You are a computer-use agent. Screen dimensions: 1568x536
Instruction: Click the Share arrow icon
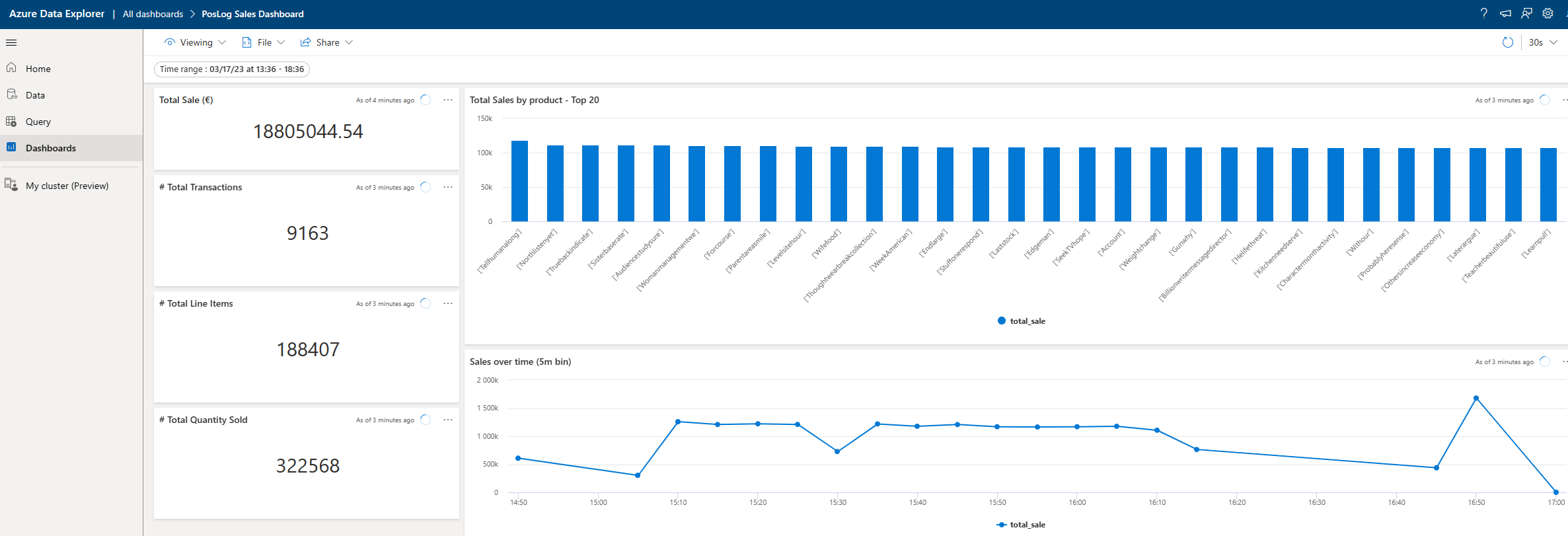point(305,42)
